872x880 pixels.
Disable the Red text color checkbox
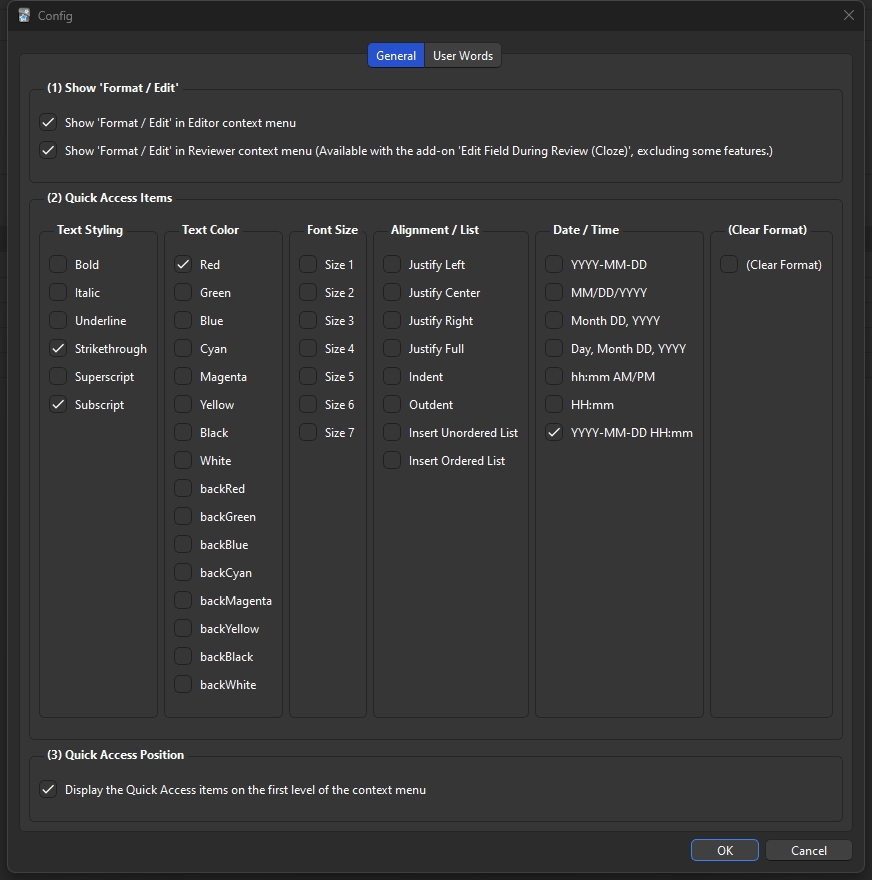pos(184,265)
